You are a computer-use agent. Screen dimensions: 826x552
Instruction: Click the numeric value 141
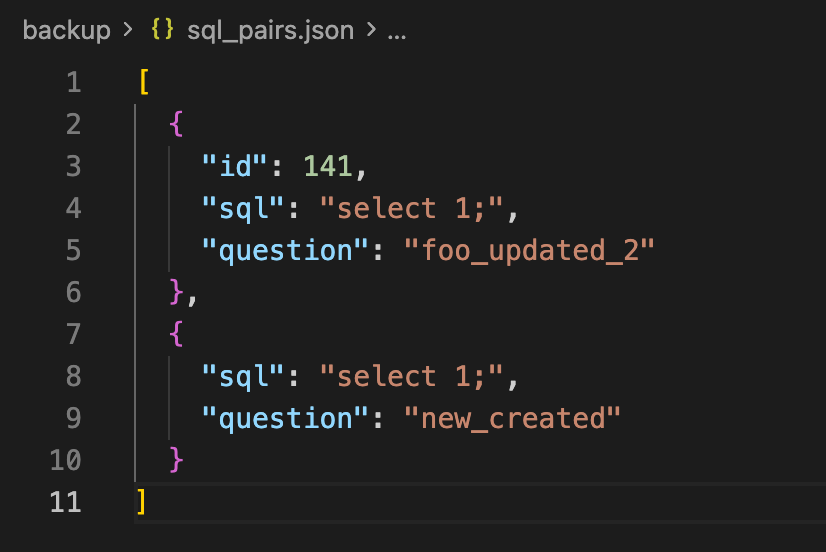click(328, 166)
